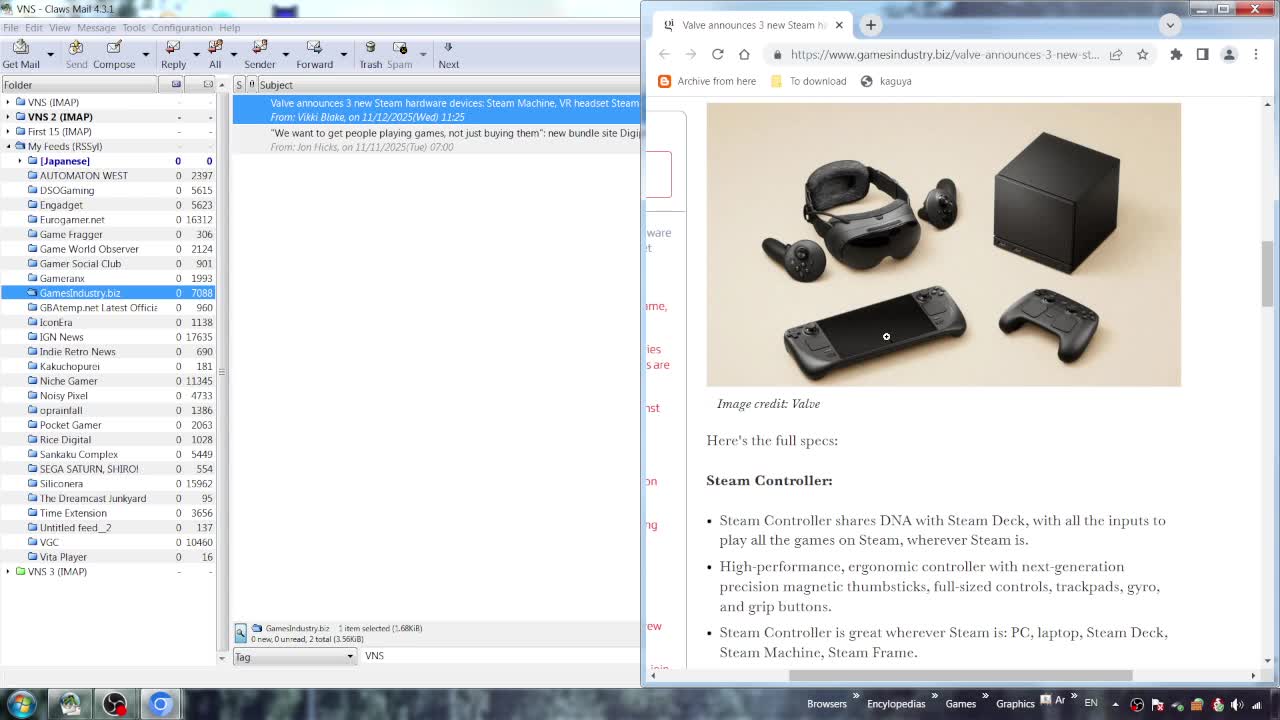Screen dimensions: 1280x720
Task: Expand the Browsers taskbar toolbar chevron
Action: click(x=855, y=697)
